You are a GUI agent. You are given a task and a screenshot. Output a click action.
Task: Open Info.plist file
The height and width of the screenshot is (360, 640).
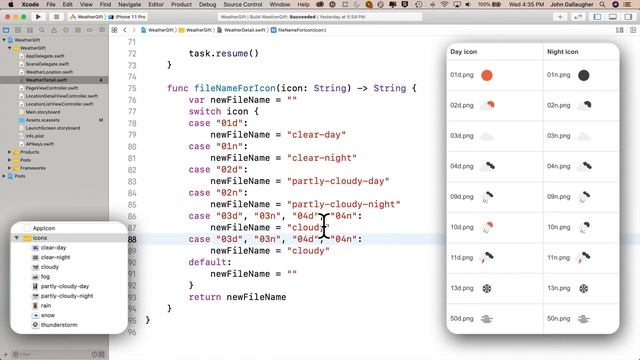35,136
